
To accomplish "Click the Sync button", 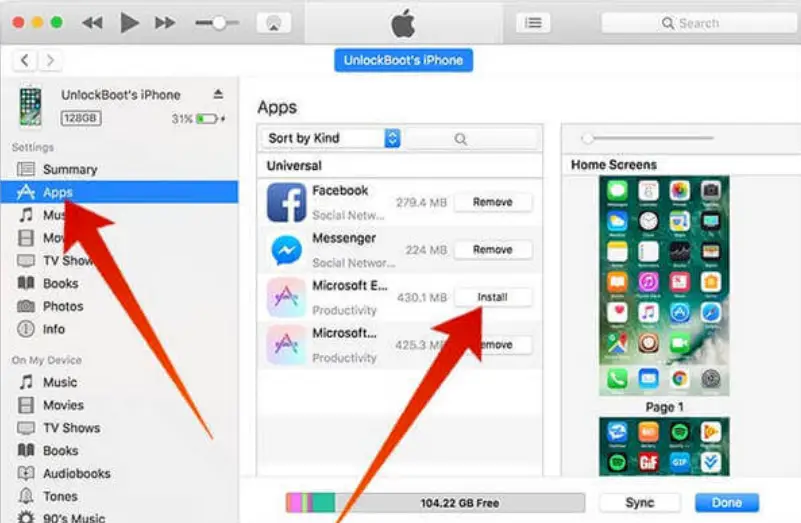I will 640,503.
